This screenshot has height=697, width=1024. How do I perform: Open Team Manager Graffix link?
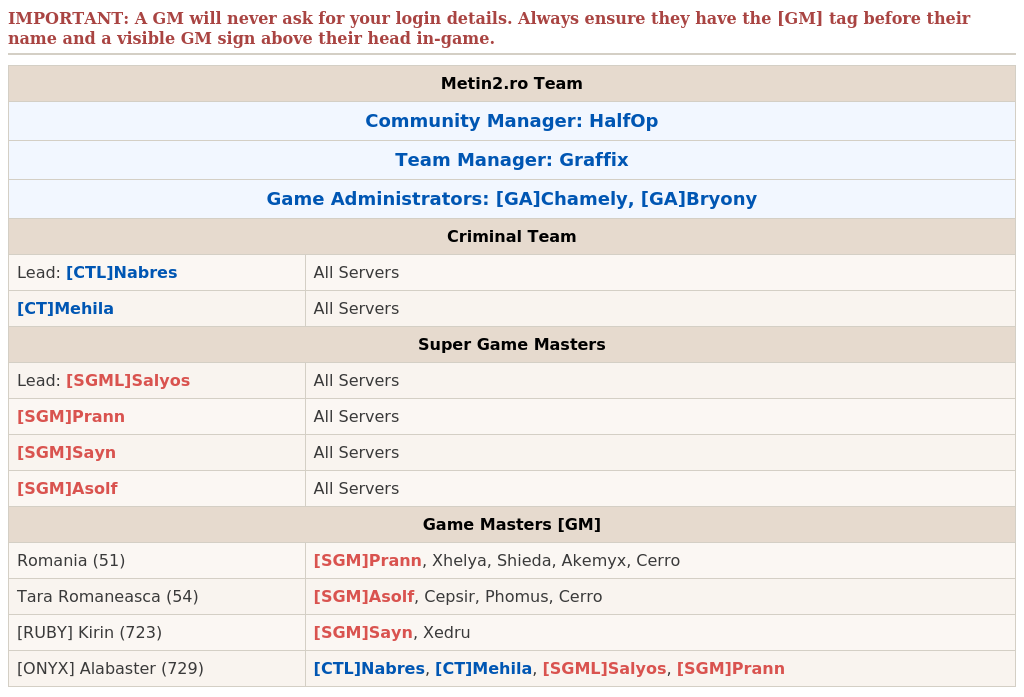click(511, 160)
